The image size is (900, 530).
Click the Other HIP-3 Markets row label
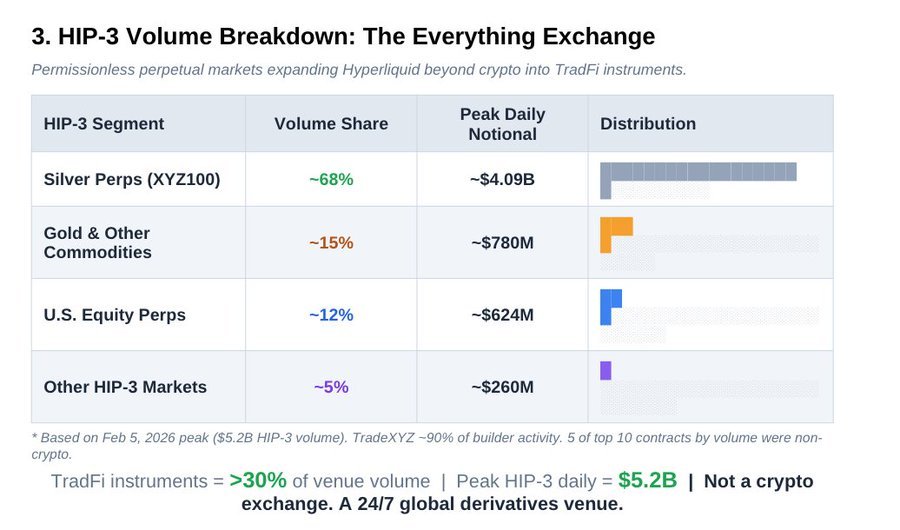[x=125, y=387]
